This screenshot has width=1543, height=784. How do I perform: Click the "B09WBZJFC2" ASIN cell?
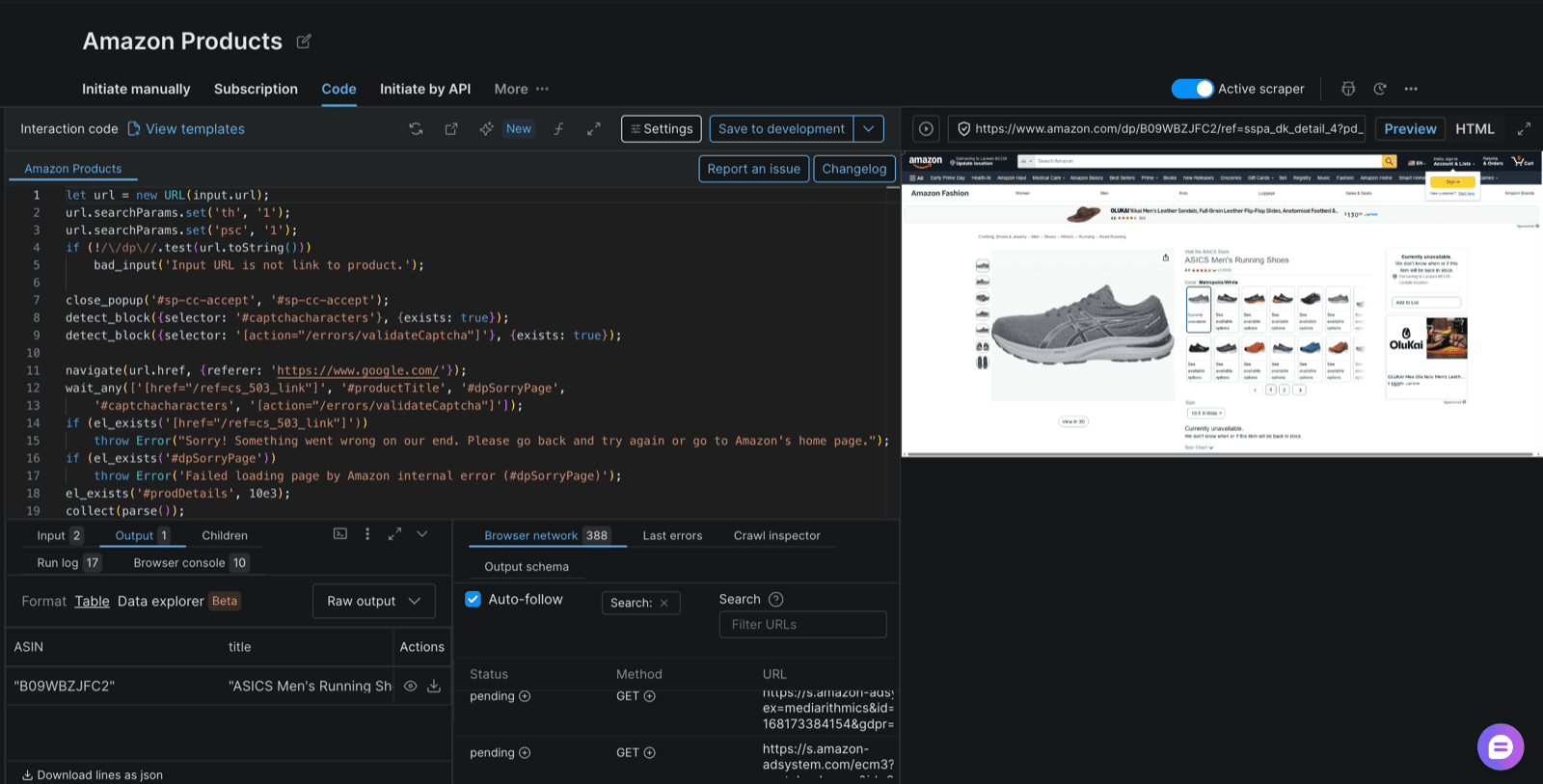65,686
